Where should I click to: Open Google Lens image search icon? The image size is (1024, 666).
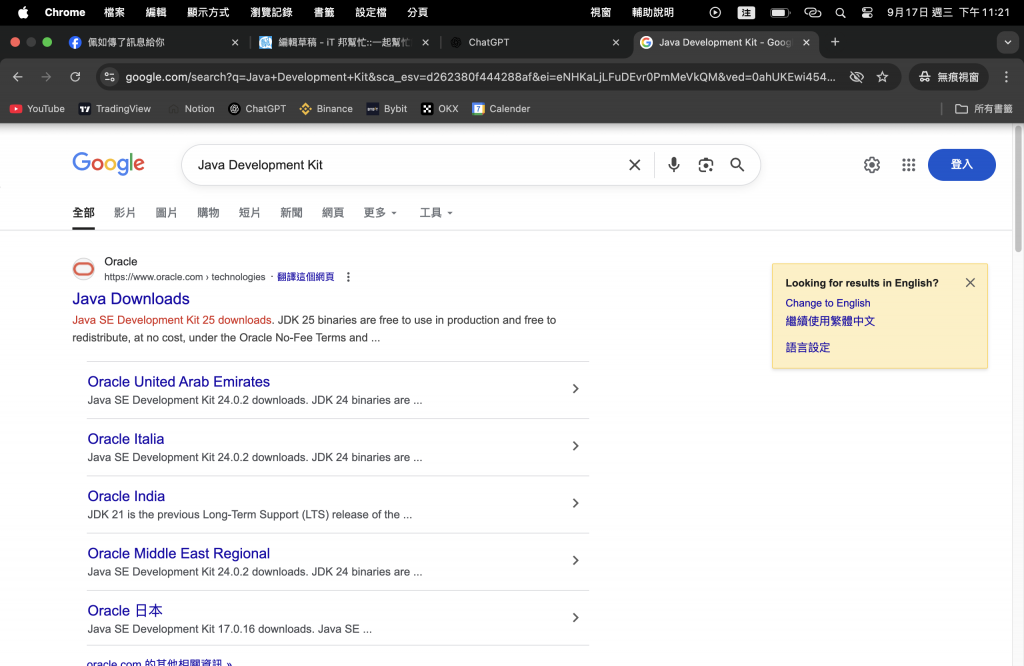[705, 165]
